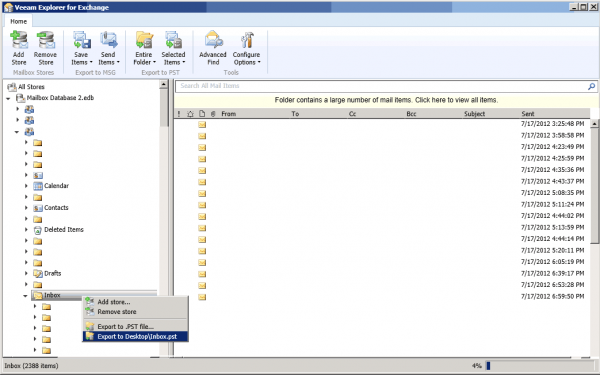600x375 pixels.
Task: Choose Remove store from context menu
Action: [x=135, y=312]
